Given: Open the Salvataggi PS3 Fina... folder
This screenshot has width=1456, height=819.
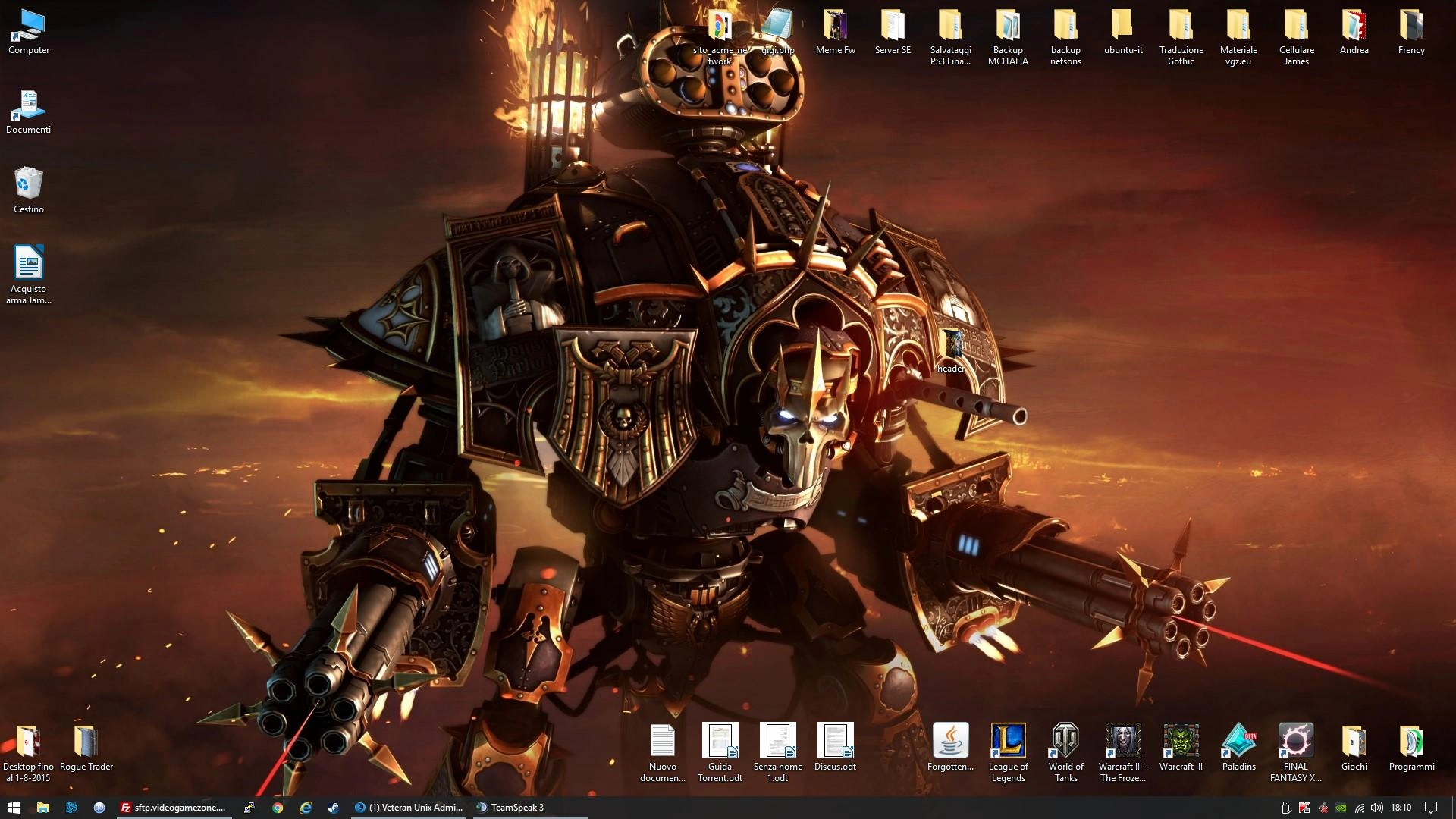Looking at the screenshot, I should point(950,38).
